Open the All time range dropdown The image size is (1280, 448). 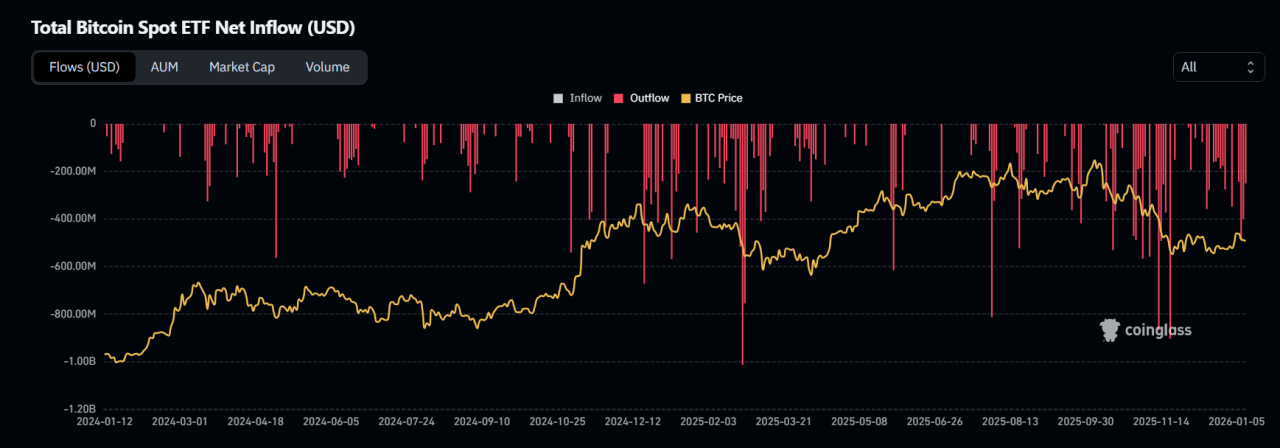pos(1218,67)
